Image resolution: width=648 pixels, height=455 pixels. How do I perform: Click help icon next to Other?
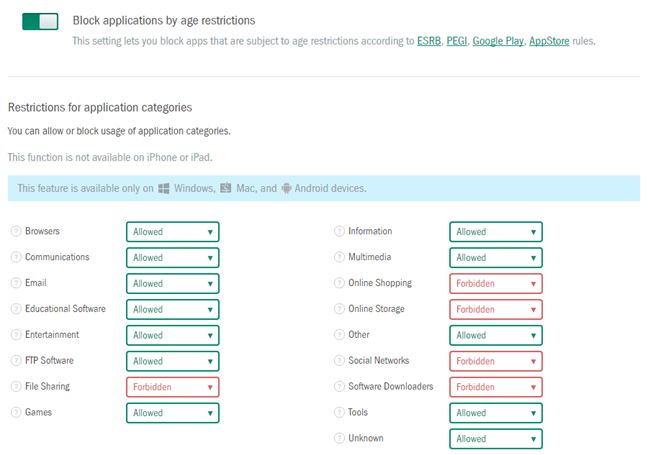(x=339, y=335)
